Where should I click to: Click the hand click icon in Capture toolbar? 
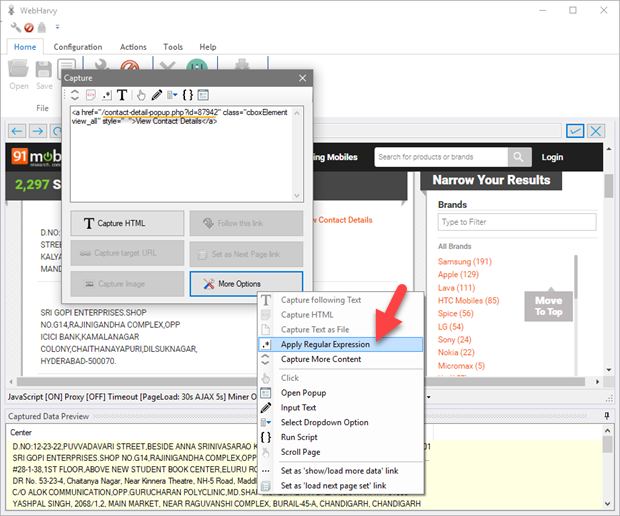(x=141, y=96)
